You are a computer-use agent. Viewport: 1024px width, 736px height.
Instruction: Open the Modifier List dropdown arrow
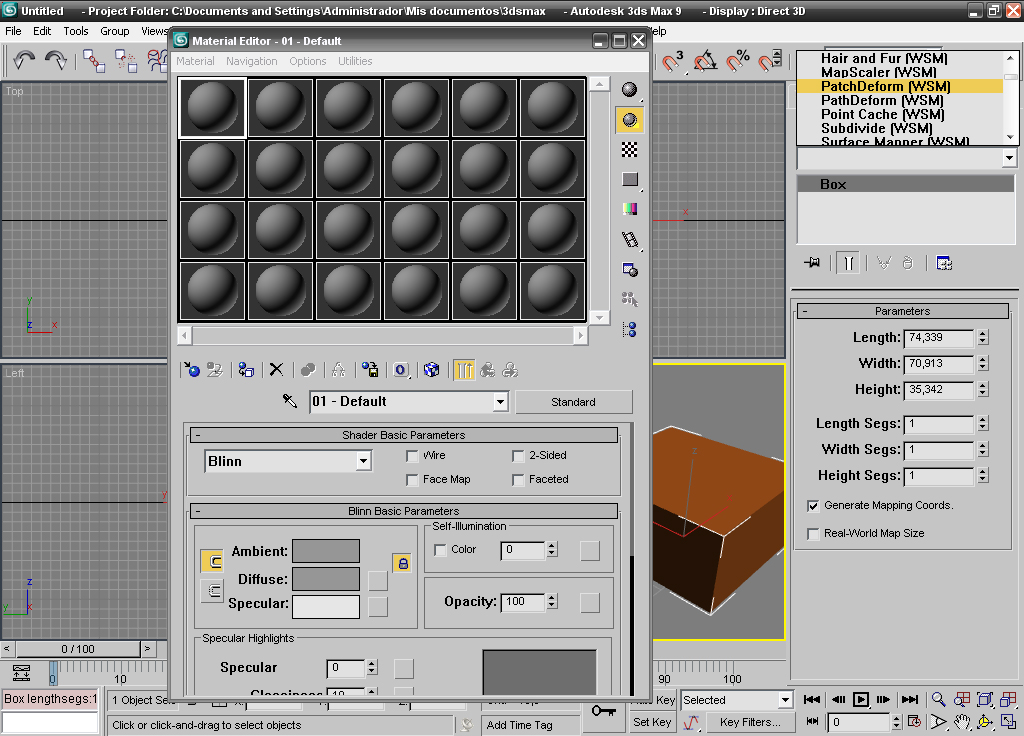tap(1009, 157)
